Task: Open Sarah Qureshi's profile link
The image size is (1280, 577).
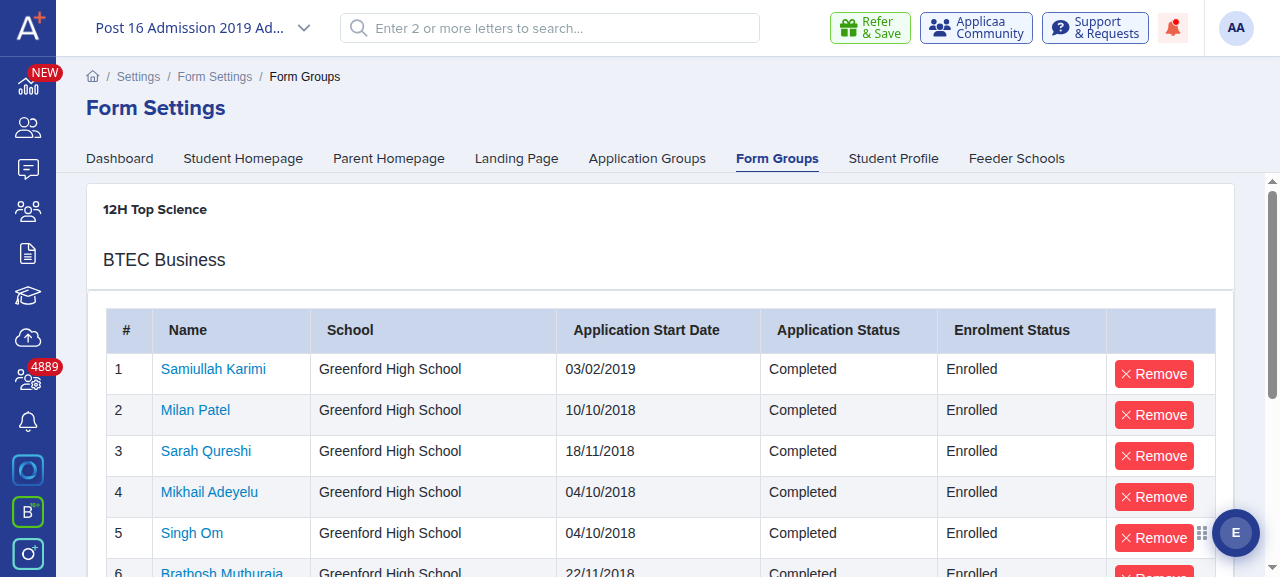Action: (x=206, y=451)
